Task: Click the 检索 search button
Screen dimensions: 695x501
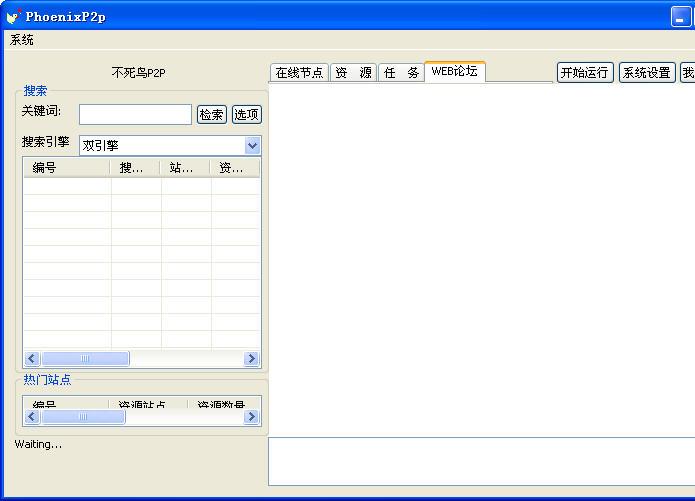Action: pos(211,114)
